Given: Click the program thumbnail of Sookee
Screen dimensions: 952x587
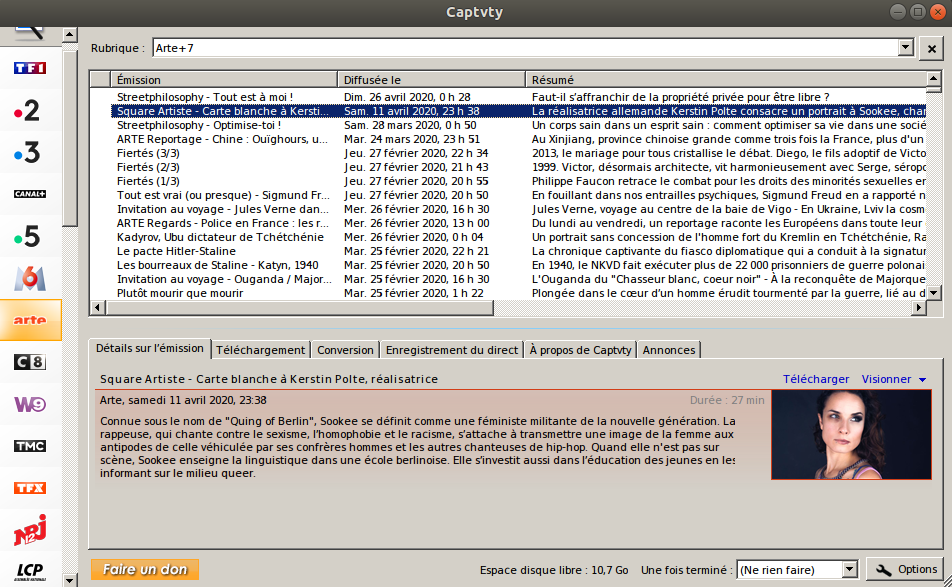Looking at the screenshot, I should click(851, 435).
